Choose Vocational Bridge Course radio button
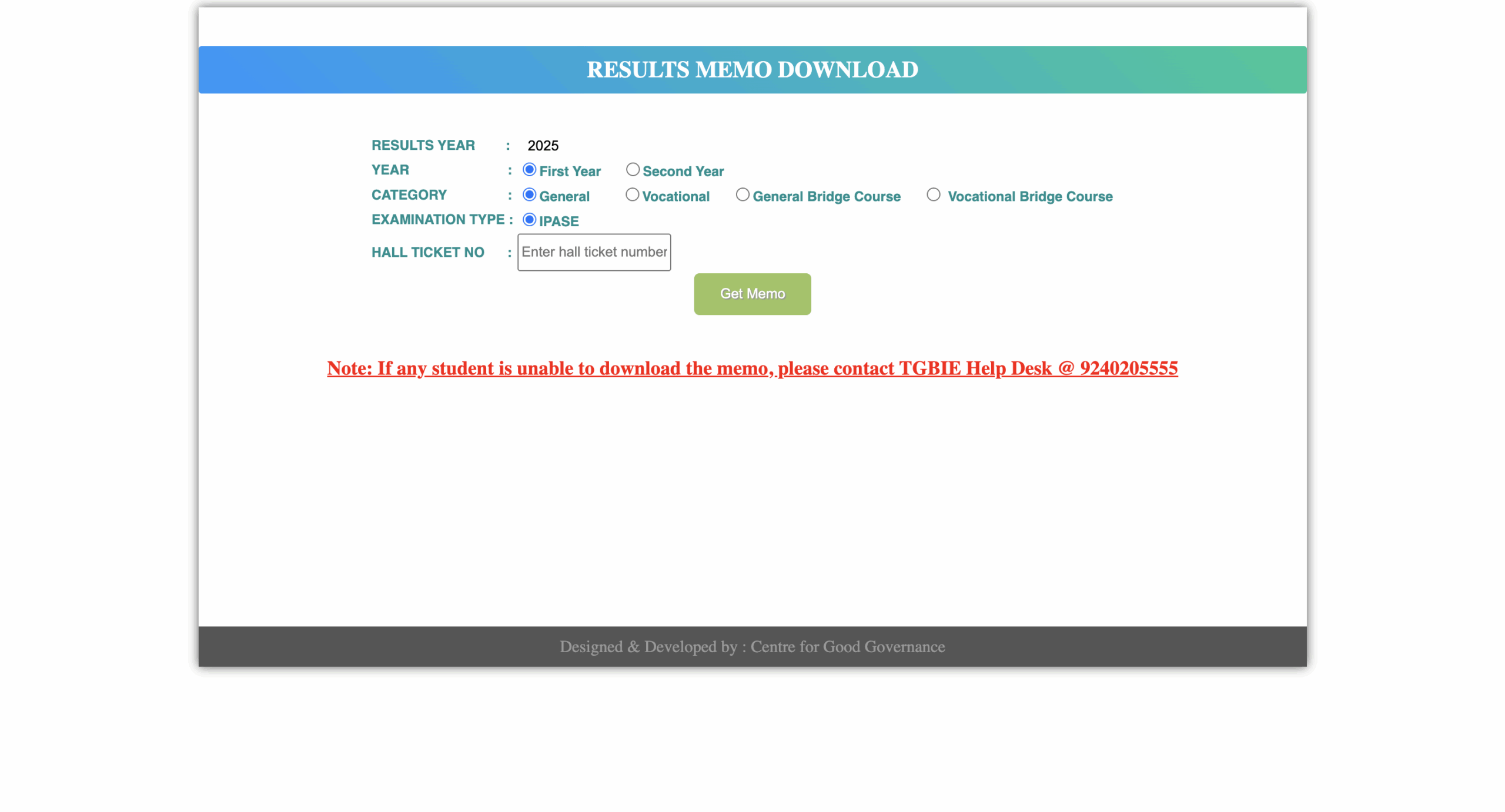The height and width of the screenshot is (812, 1505). (933, 194)
